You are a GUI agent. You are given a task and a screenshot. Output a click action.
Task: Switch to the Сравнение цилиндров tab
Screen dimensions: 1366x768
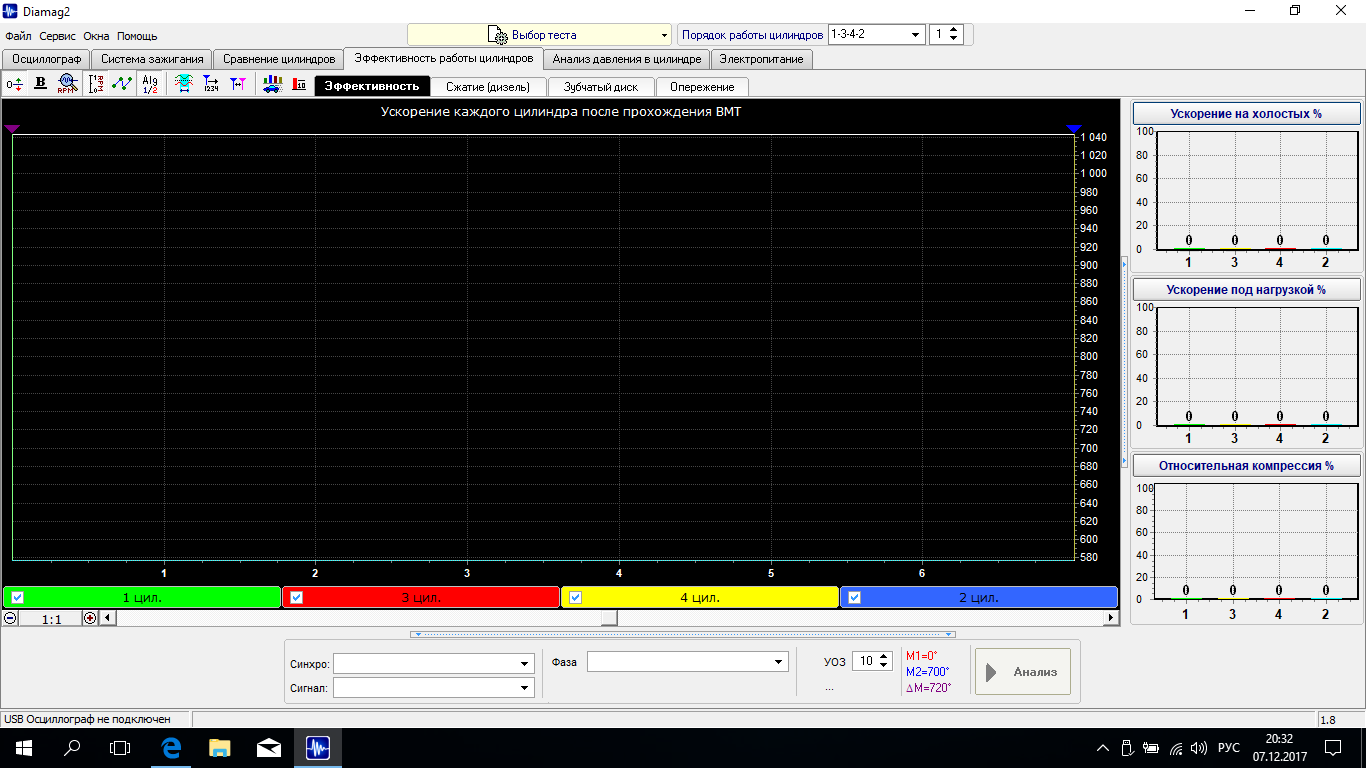pos(279,59)
